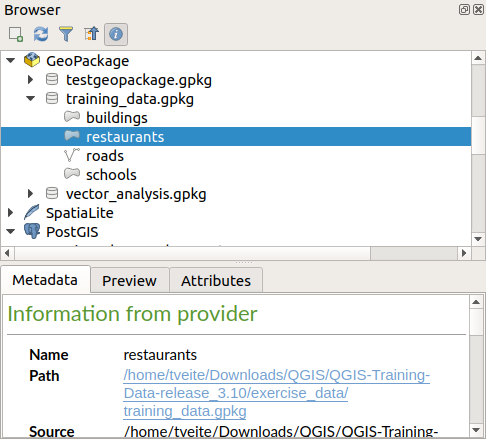Click the horizontal scrollbar right arrow
The width and height of the screenshot is (486, 439).
coord(464,253)
